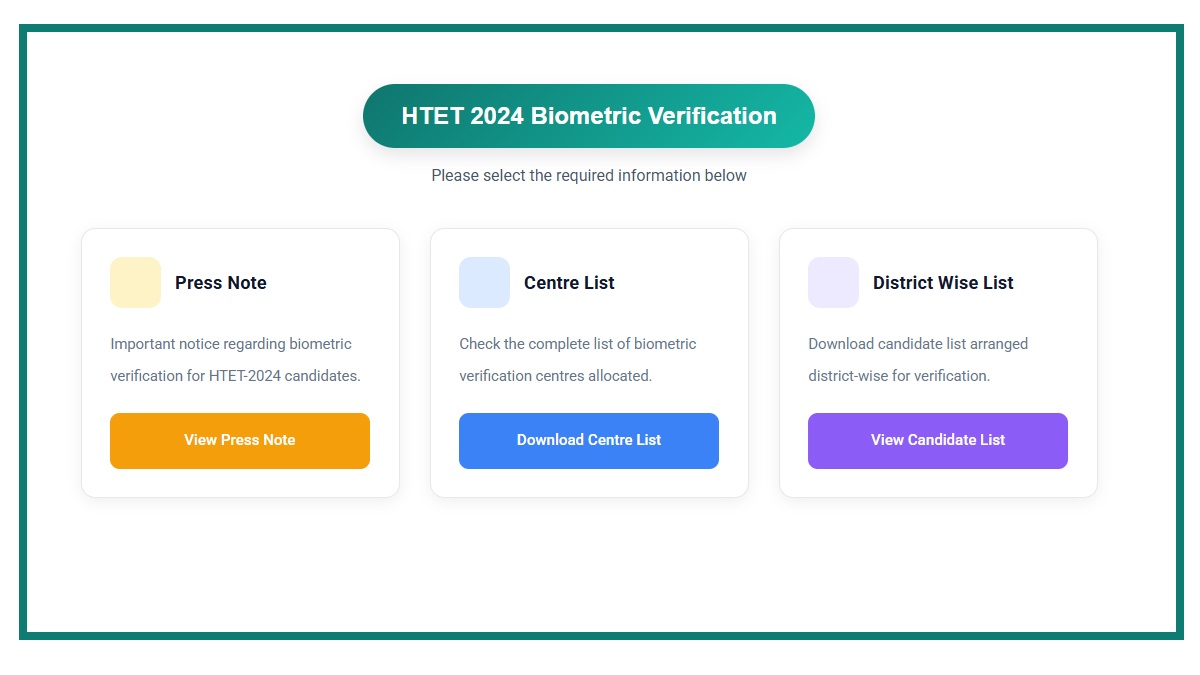The image size is (1200, 675).
Task: Click the light blue Centre List icon
Action: [x=484, y=282]
